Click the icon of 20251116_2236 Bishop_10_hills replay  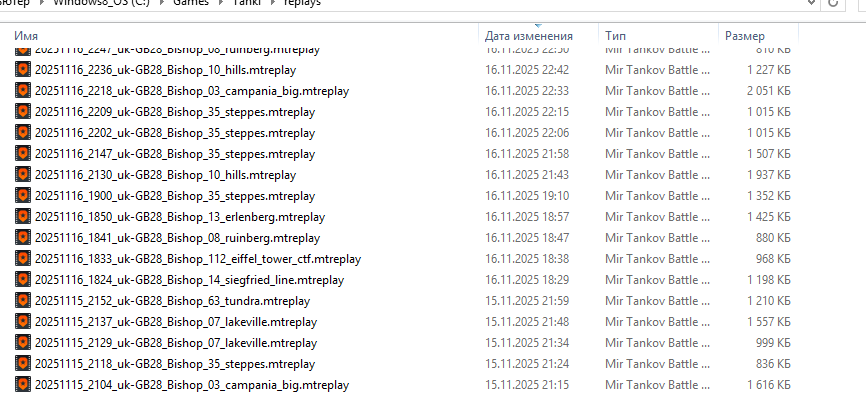(23, 70)
